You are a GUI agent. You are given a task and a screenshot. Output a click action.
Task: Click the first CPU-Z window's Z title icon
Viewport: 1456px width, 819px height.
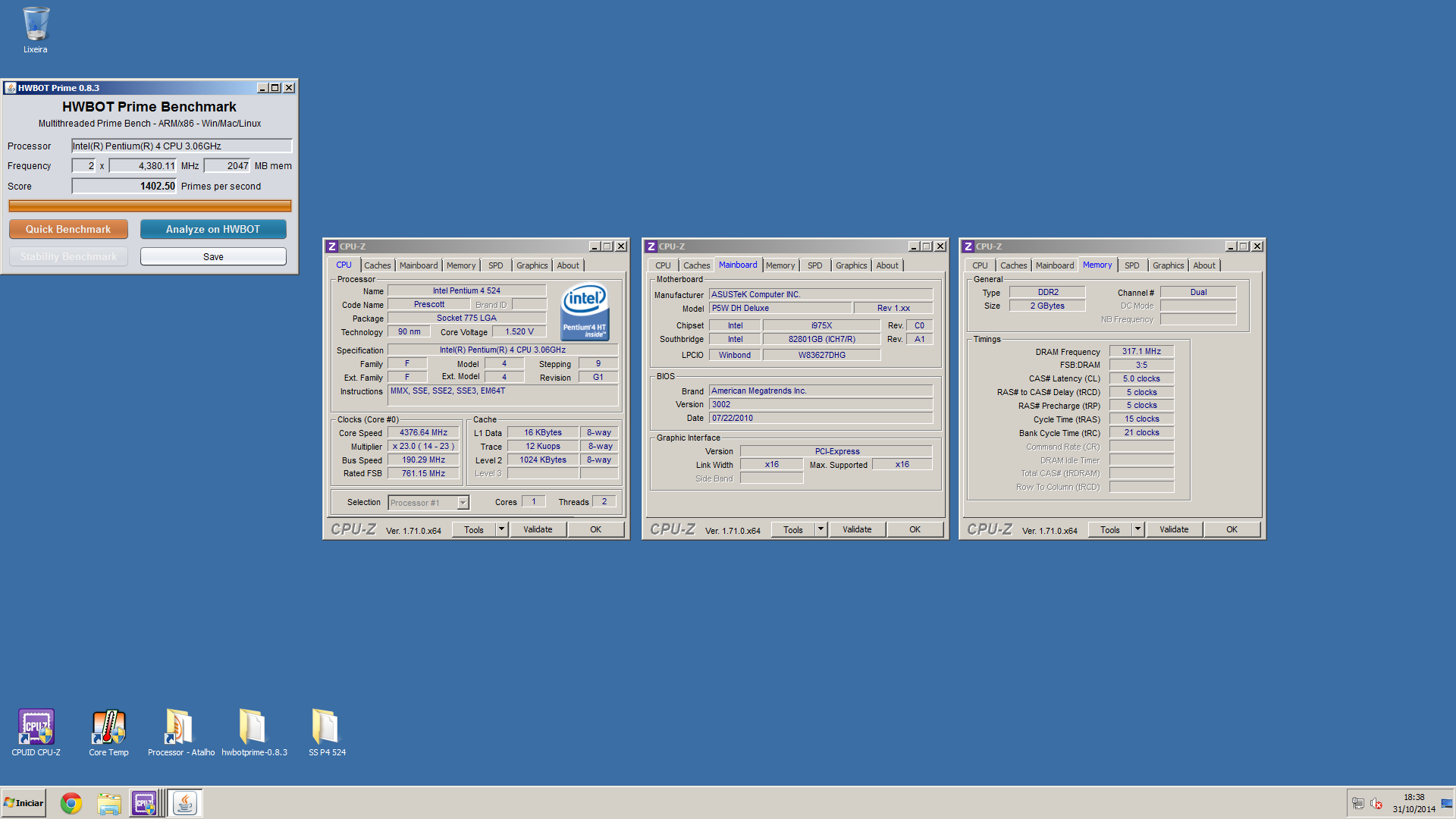(x=331, y=246)
